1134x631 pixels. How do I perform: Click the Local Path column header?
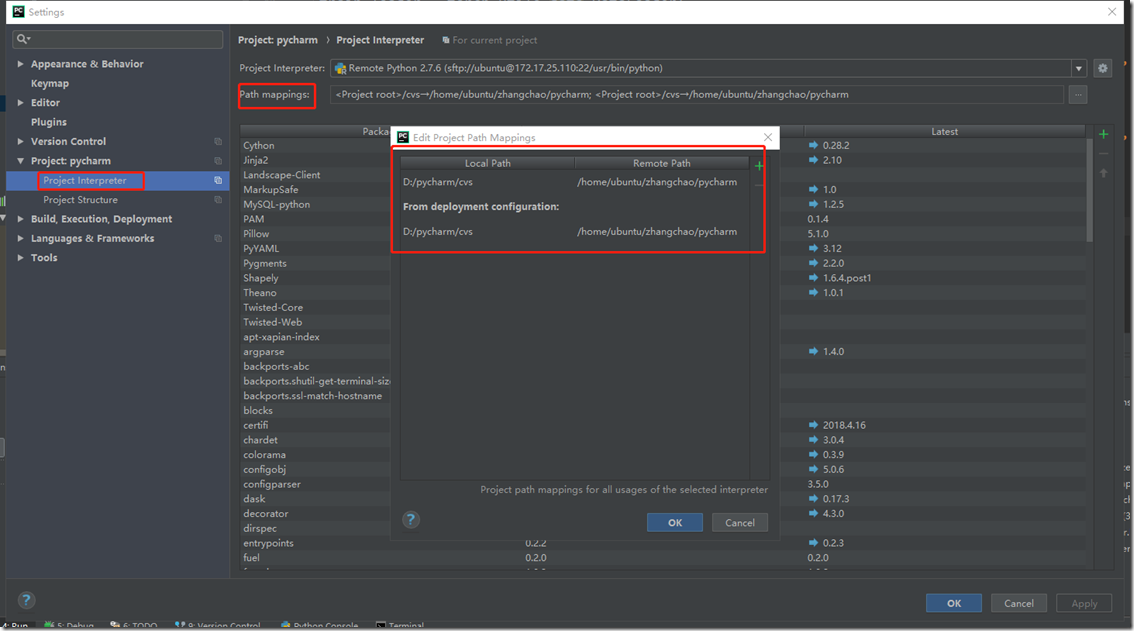point(487,163)
